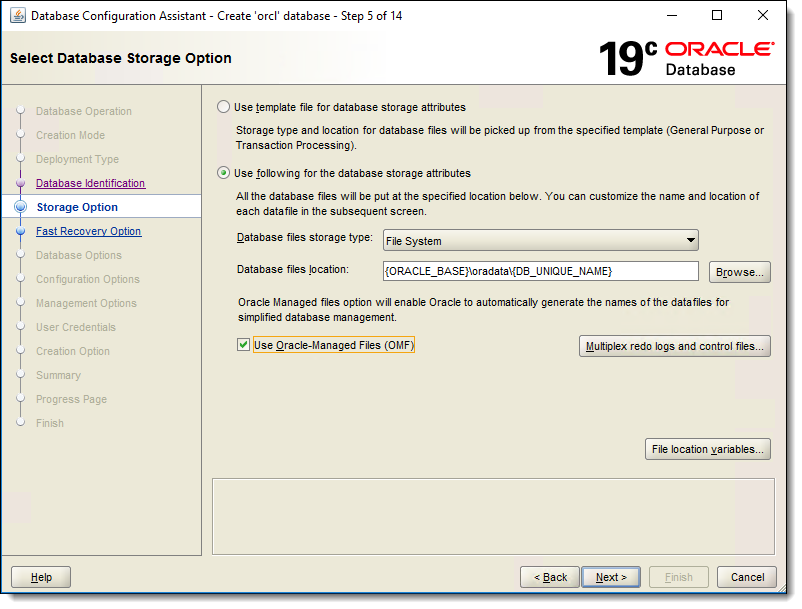The width and height of the screenshot is (802, 609).
Task: Click the Oracle 19c Database logo
Action: [x=686, y=59]
